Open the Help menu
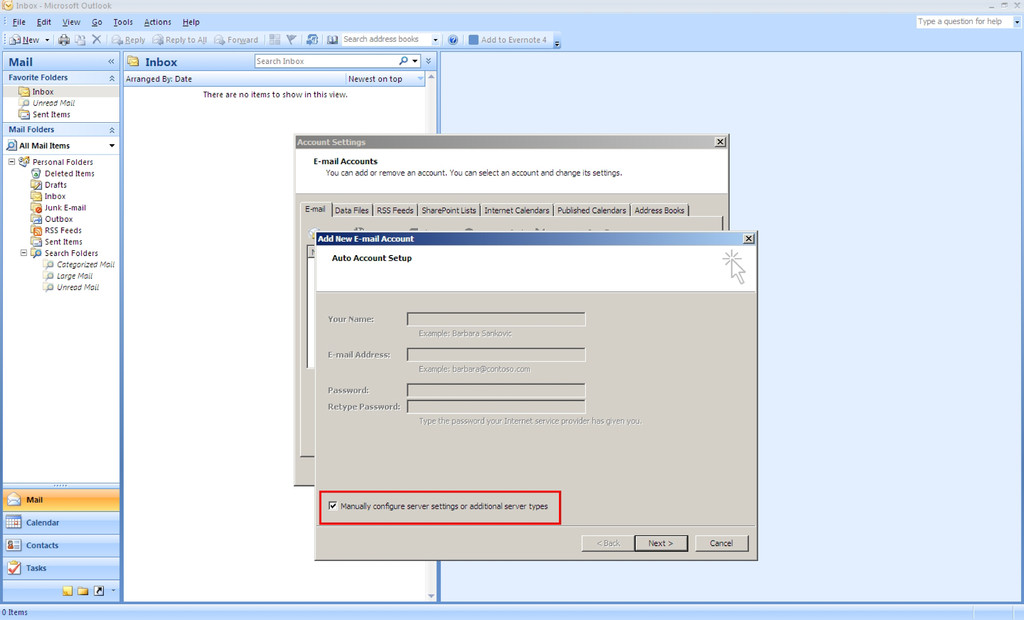This screenshot has height=620, width=1024. click(191, 22)
